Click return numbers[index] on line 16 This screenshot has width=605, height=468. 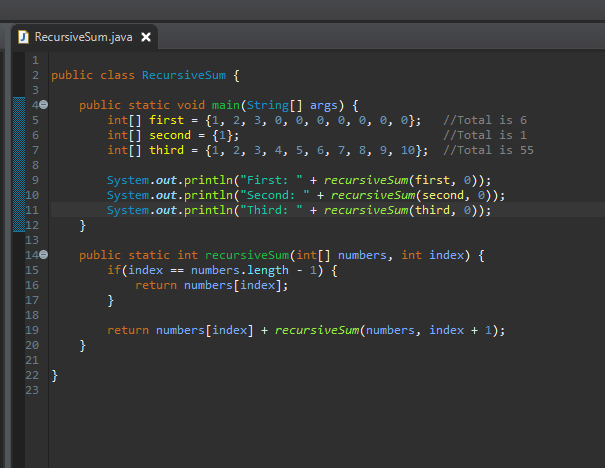(x=211, y=285)
